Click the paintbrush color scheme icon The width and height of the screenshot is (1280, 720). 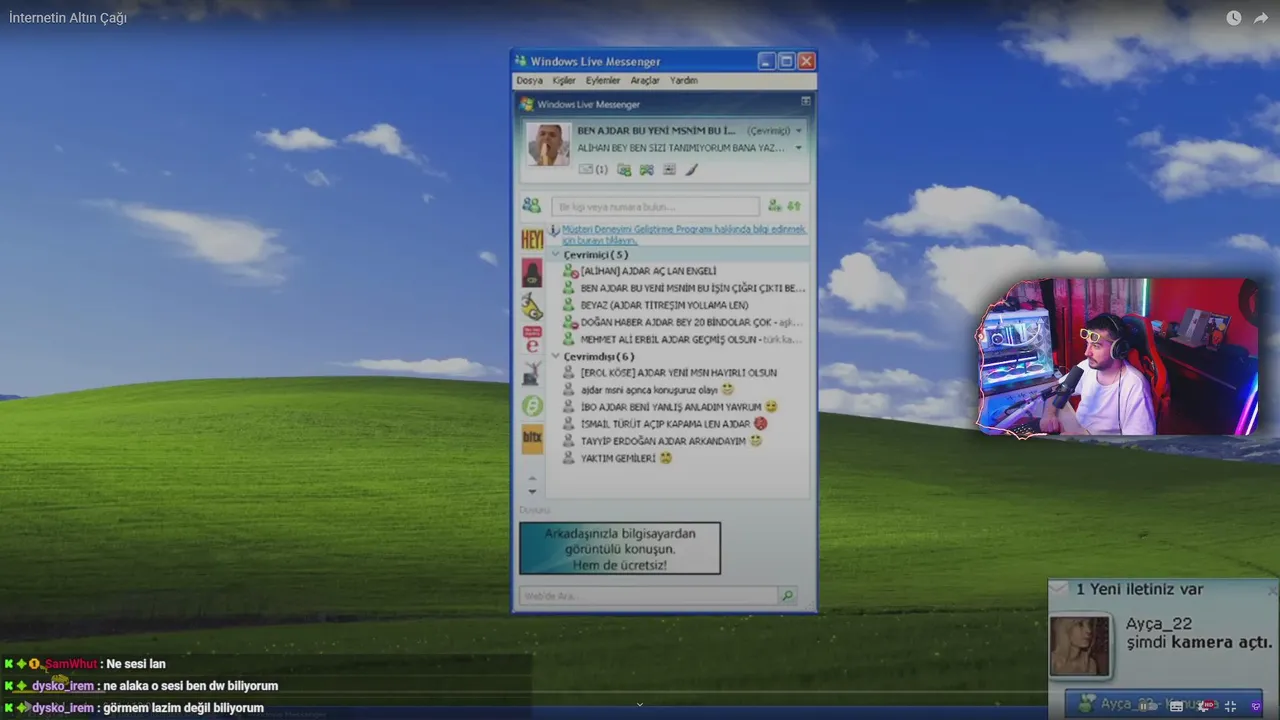pos(691,170)
